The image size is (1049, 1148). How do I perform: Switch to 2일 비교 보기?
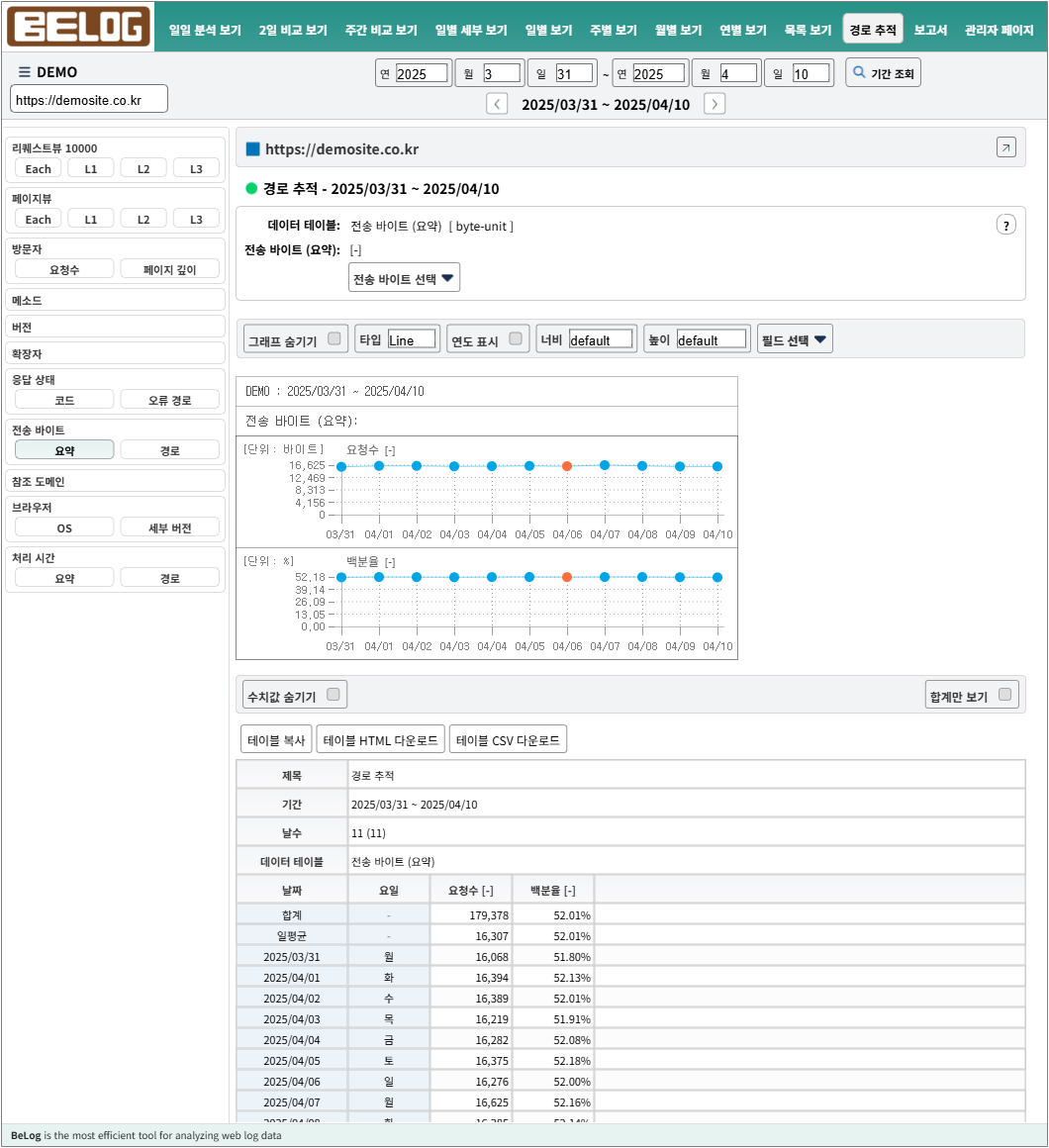click(x=293, y=30)
